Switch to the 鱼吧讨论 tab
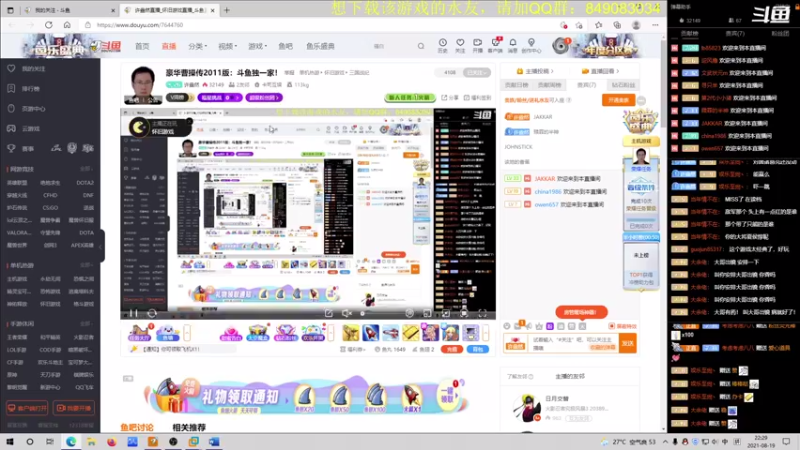The image size is (800, 450). pos(137,428)
